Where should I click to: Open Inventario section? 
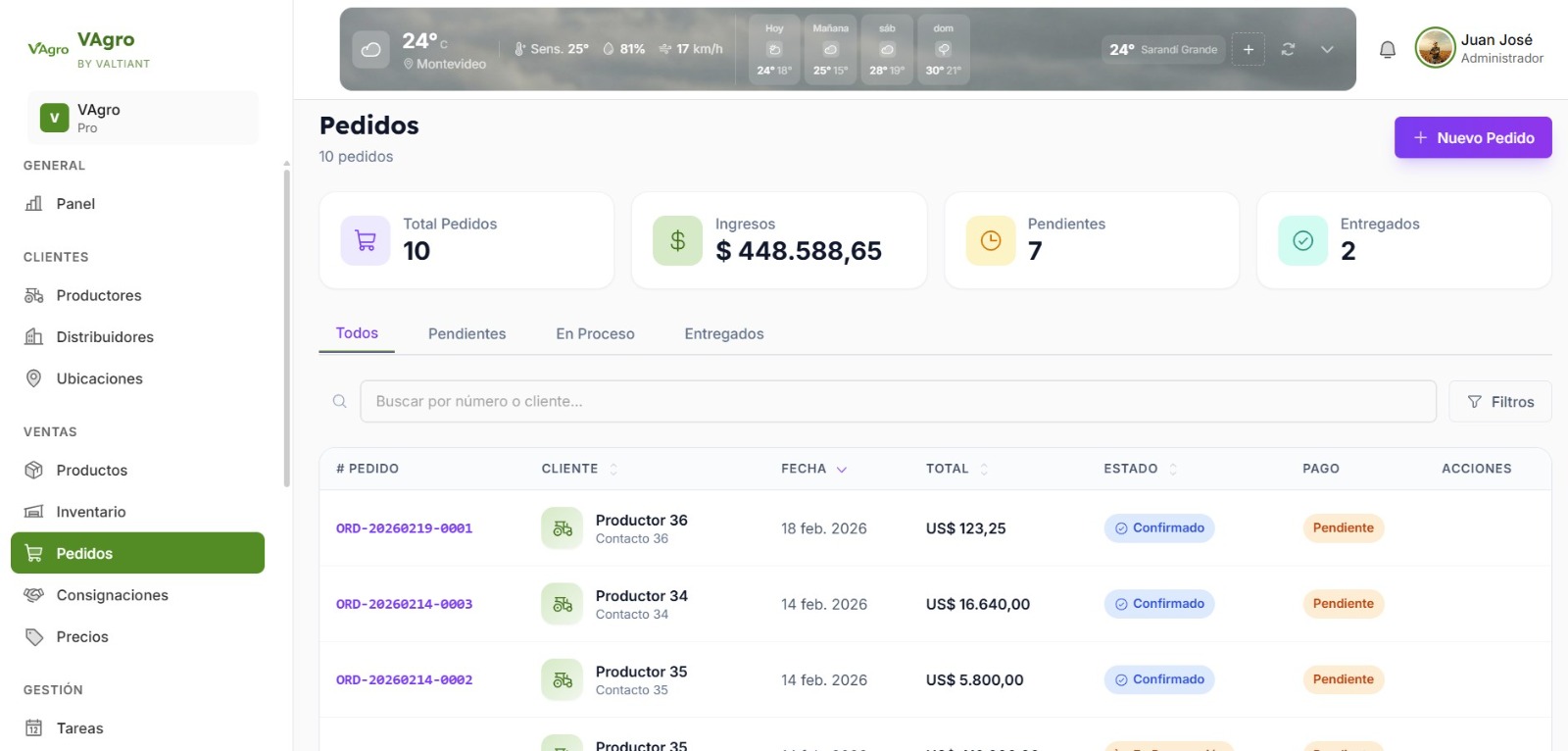coord(90,512)
